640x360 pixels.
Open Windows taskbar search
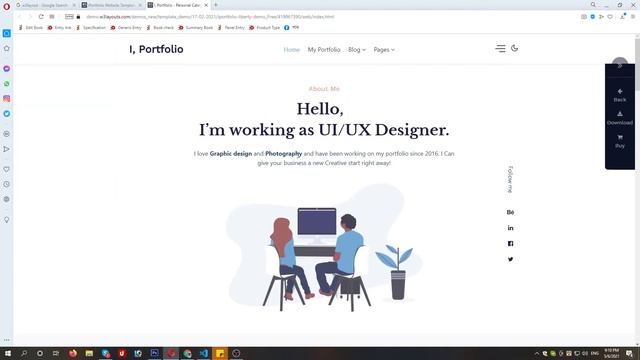[24, 353]
